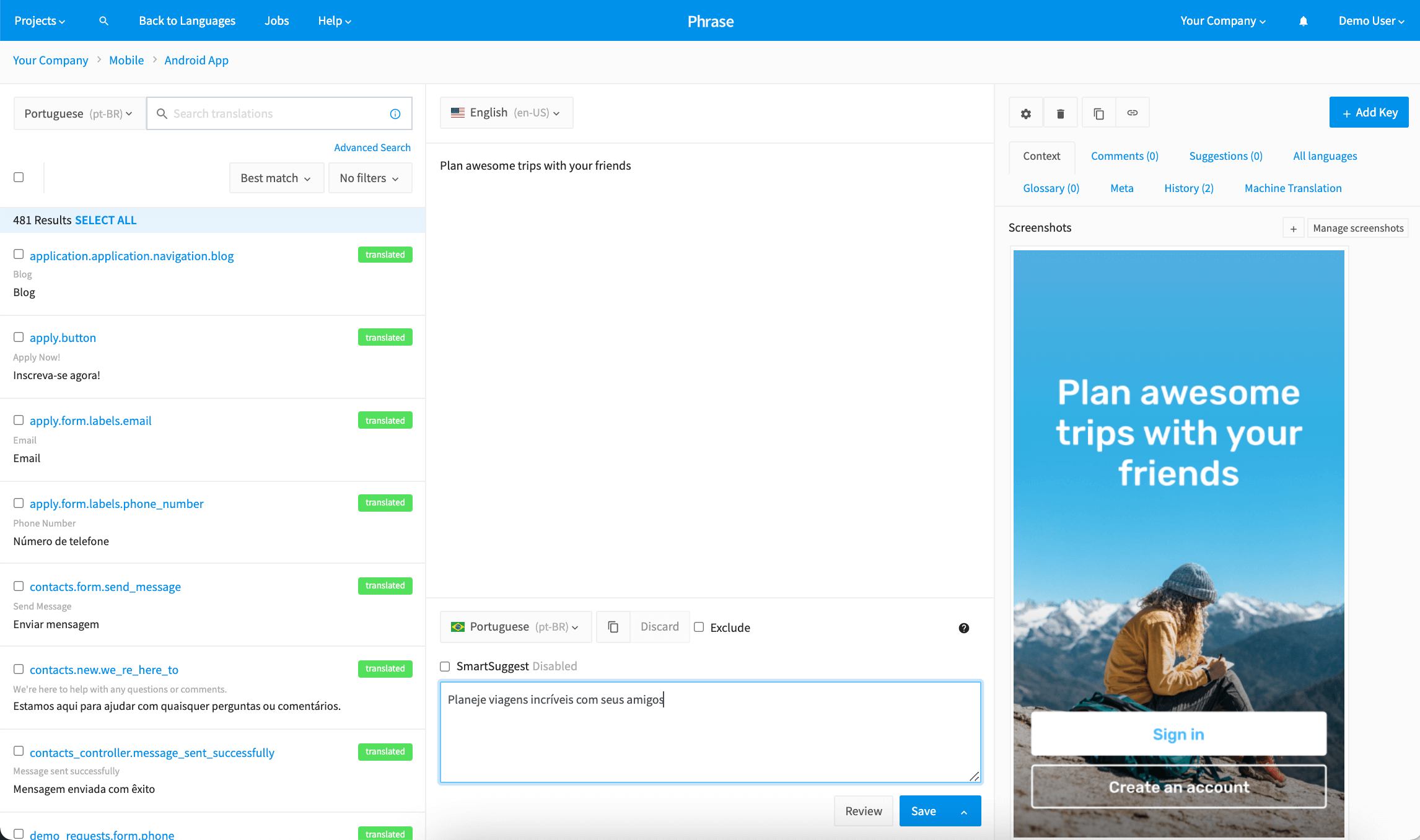Check the Exclude checkbox

click(699, 627)
